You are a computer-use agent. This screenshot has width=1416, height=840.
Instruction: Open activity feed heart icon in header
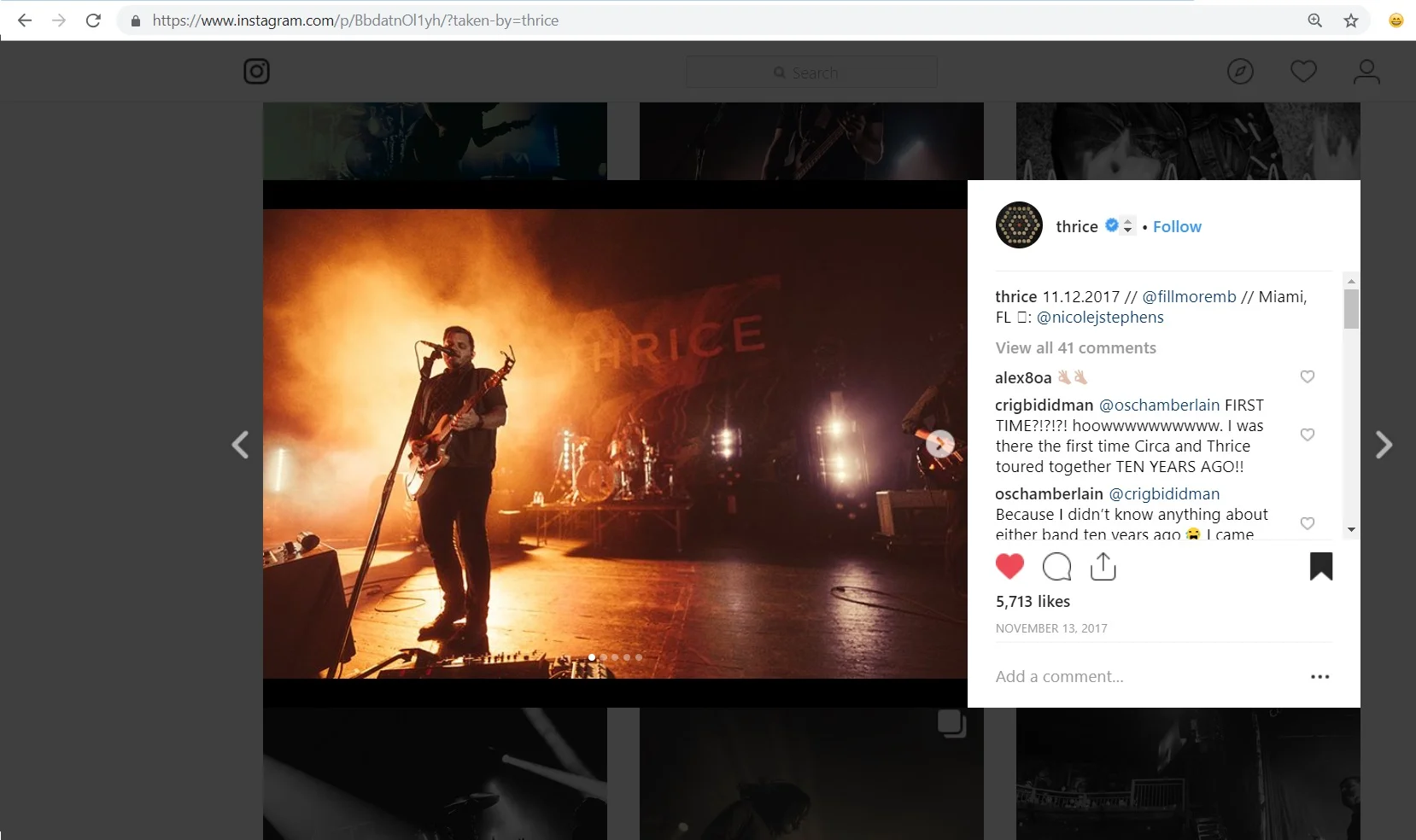click(x=1303, y=72)
